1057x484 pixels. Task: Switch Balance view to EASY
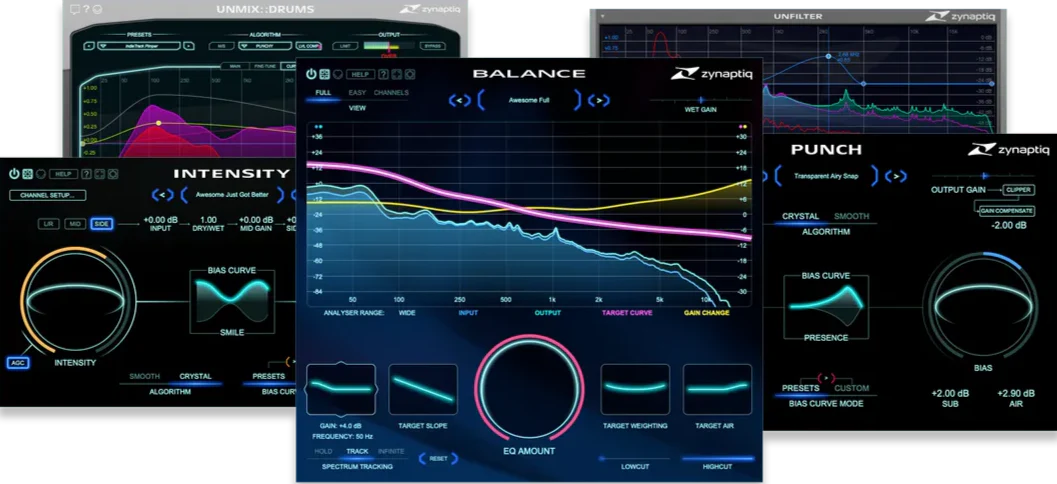(357, 92)
